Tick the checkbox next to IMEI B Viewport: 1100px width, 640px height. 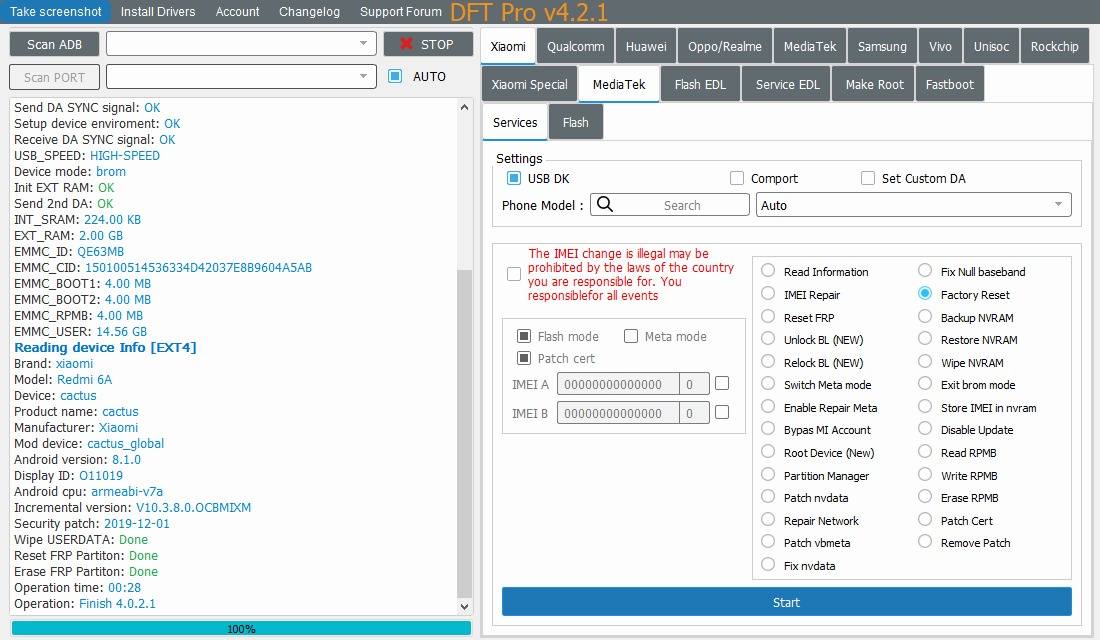tap(722, 412)
